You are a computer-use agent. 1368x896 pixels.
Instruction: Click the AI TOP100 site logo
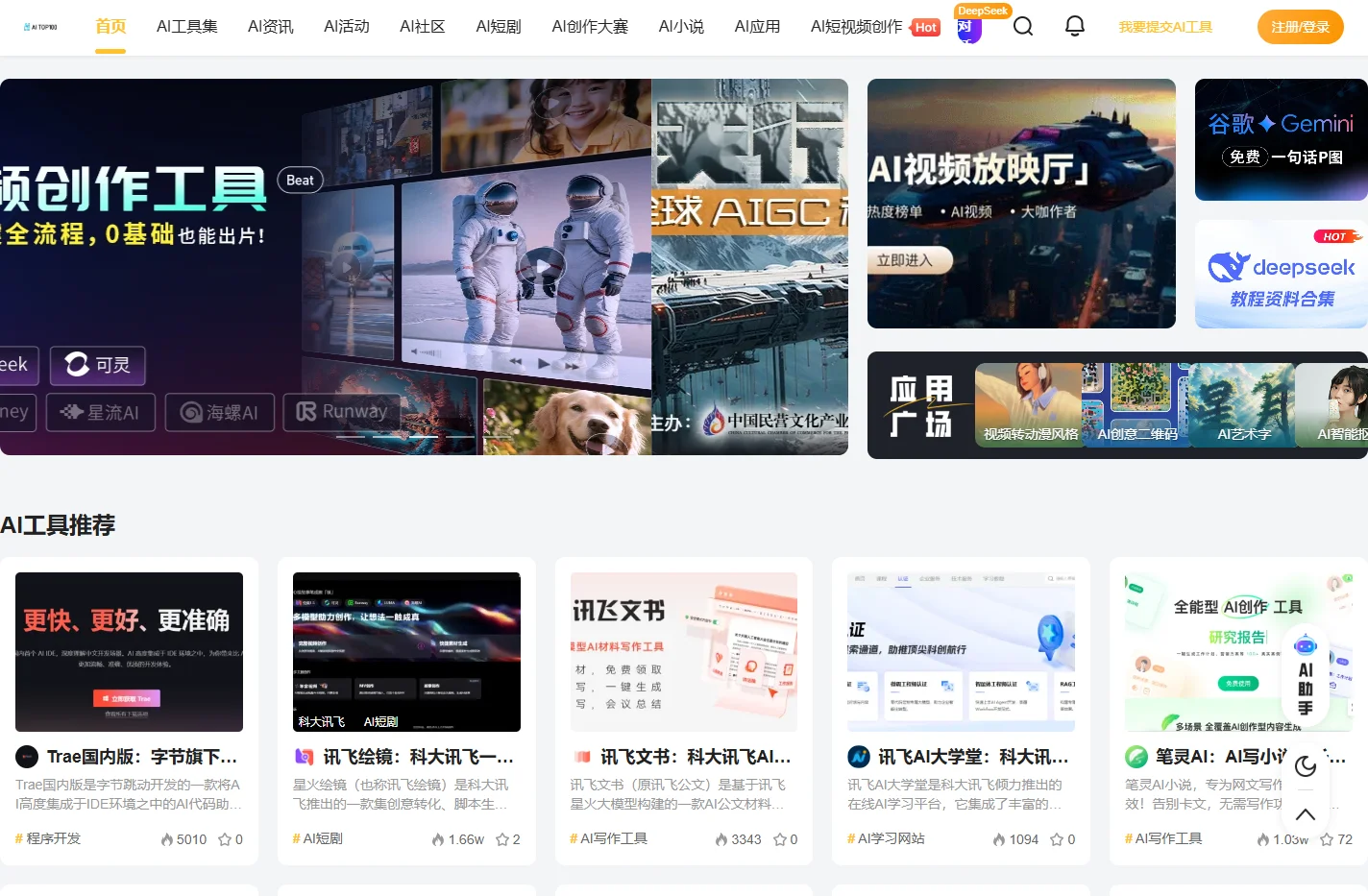pos(40,27)
